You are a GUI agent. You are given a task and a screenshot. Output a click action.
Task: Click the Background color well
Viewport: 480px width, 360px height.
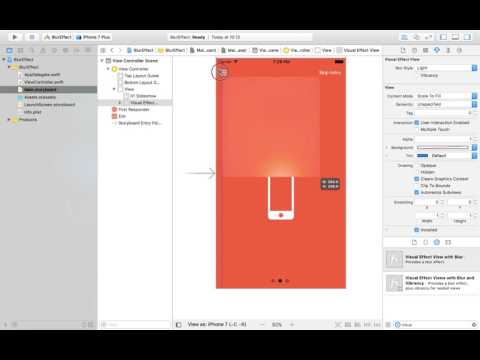point(443,147)
